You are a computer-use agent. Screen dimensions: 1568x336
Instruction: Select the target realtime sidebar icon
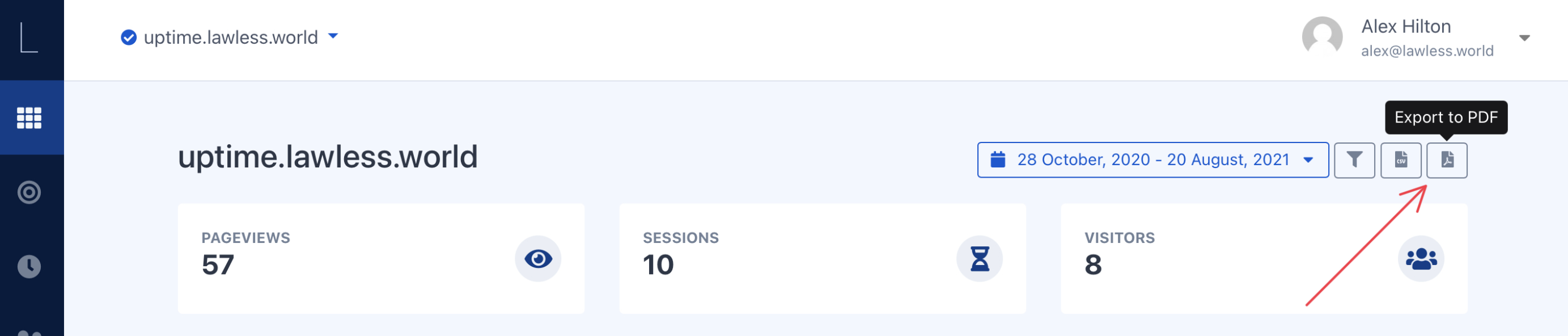pos(29,192)
